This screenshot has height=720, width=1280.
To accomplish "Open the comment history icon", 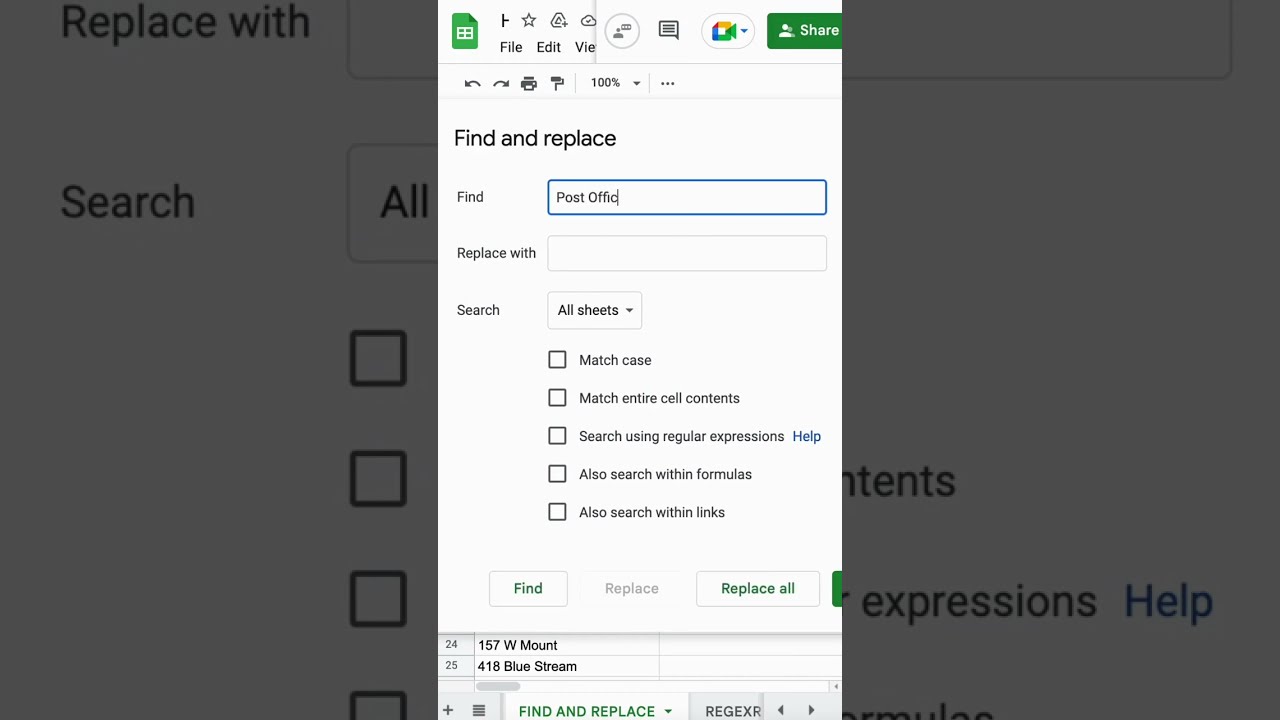I will coord(668,30).
